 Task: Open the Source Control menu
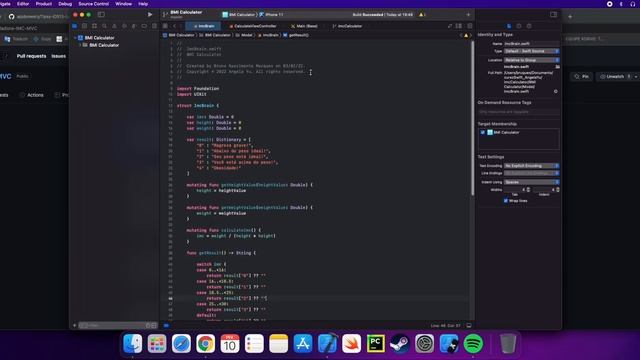coord(93,4)
